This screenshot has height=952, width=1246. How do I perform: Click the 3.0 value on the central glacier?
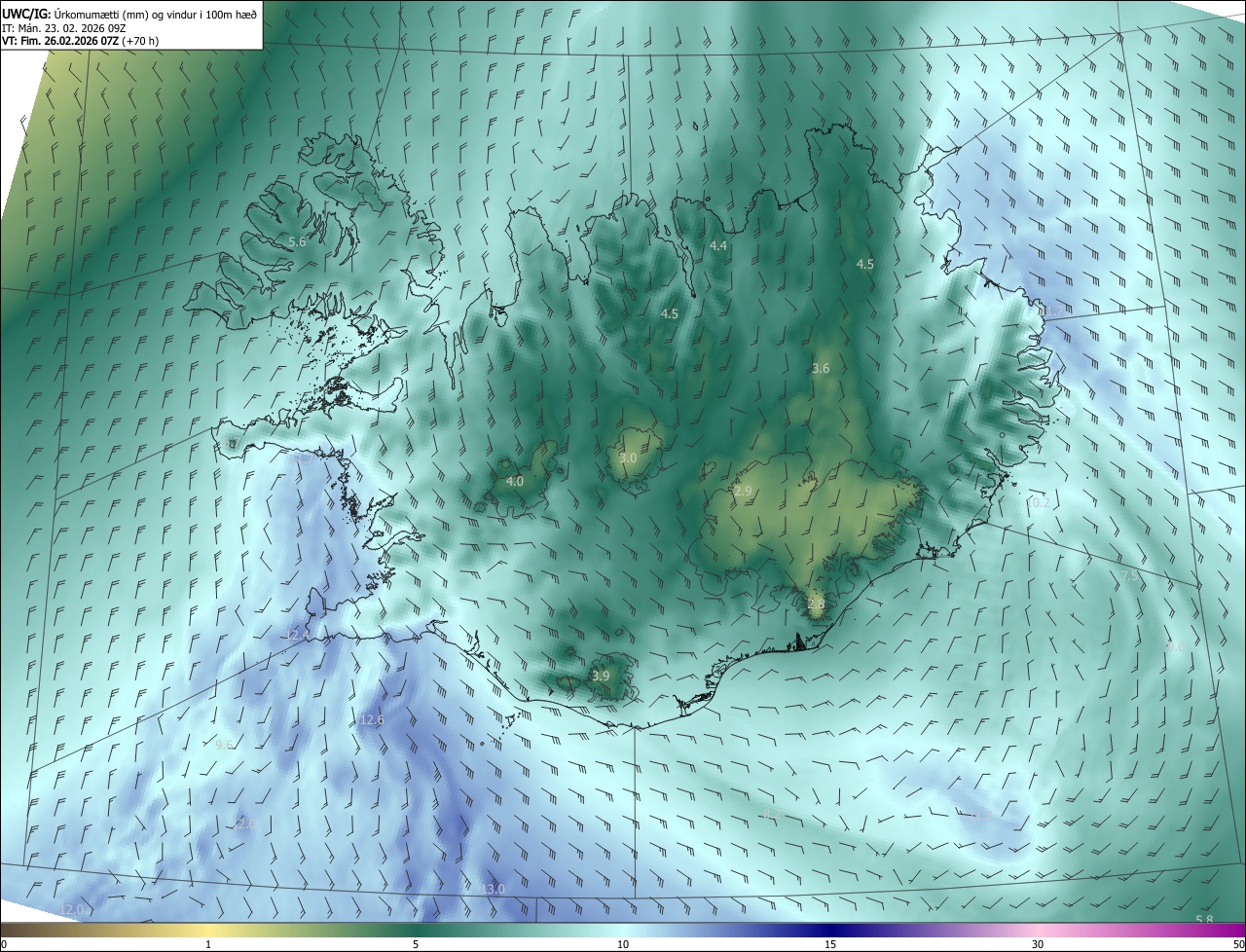628,458
